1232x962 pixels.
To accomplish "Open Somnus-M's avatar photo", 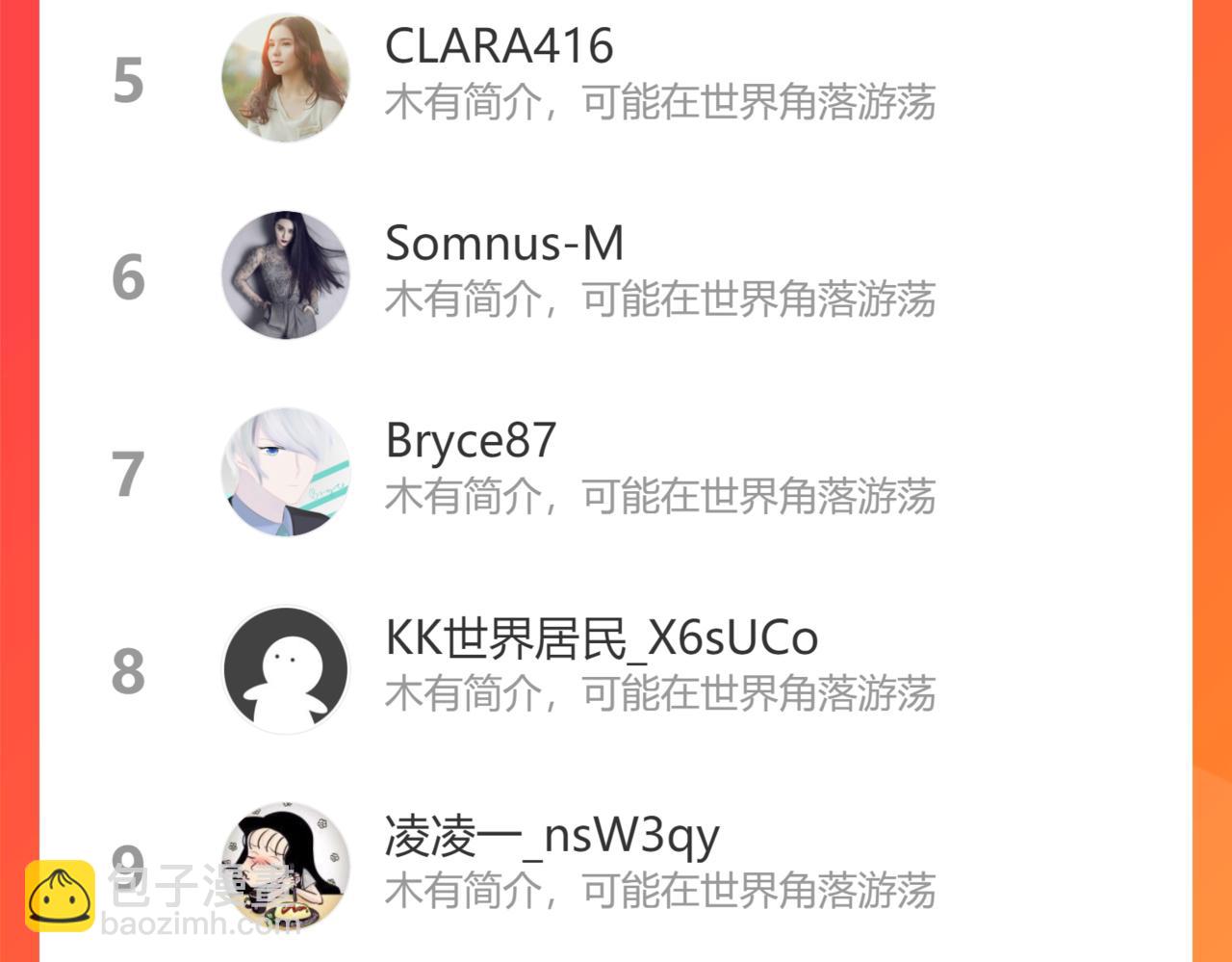I will pyautogui.click(x=286, y=275).
